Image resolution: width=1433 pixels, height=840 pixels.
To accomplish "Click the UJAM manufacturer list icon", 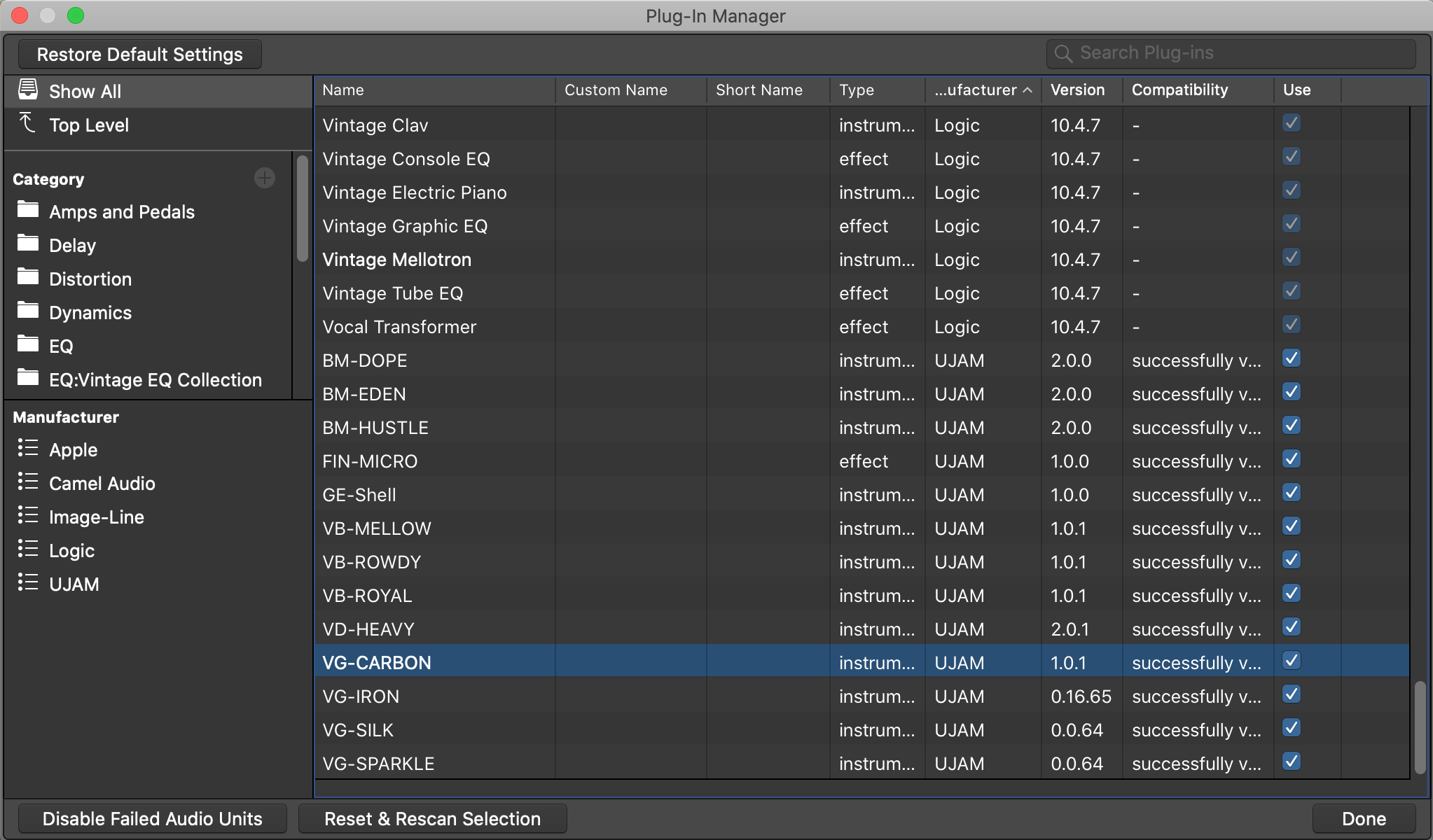I will pos(28,582).
